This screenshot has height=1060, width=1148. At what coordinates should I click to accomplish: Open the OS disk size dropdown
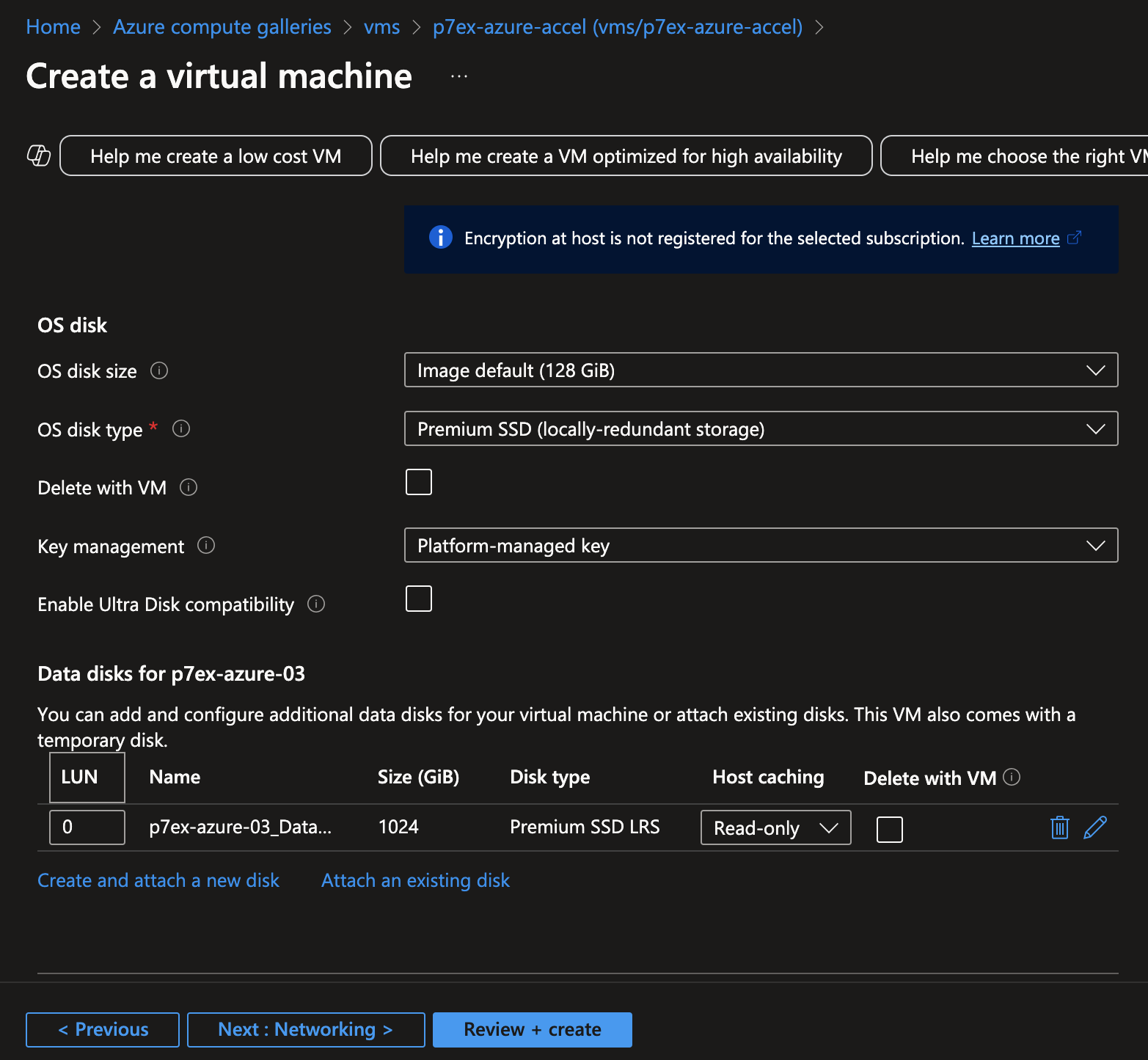point(761,370)
